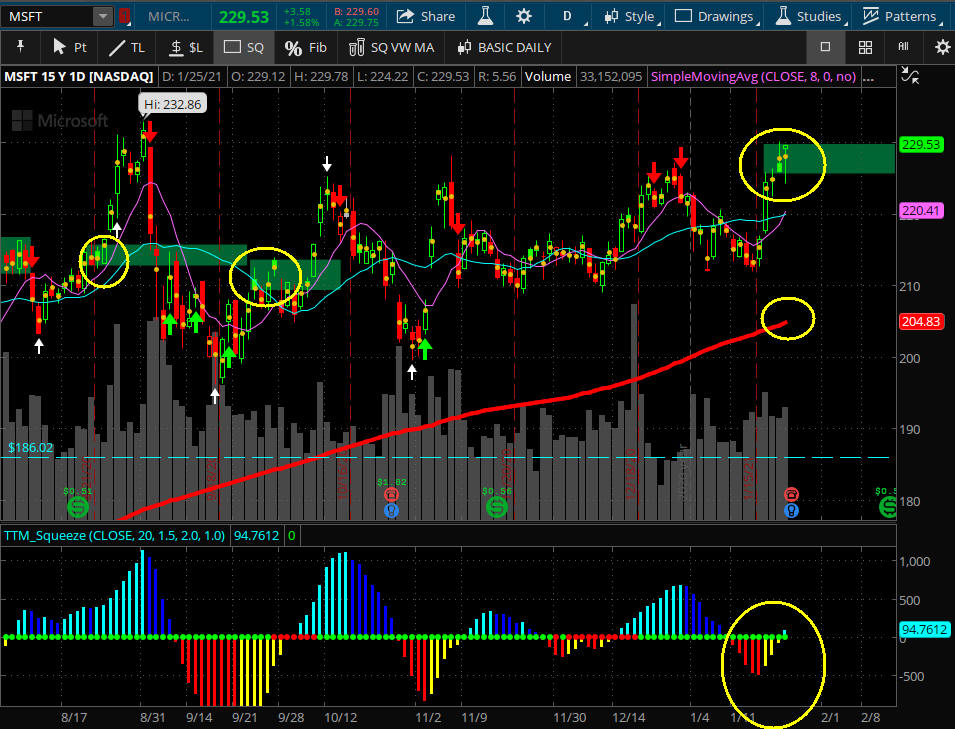The height and width of the screenshot is (729, 955).
Task: Open the flask icon next to Share
Action: (485, 16)
